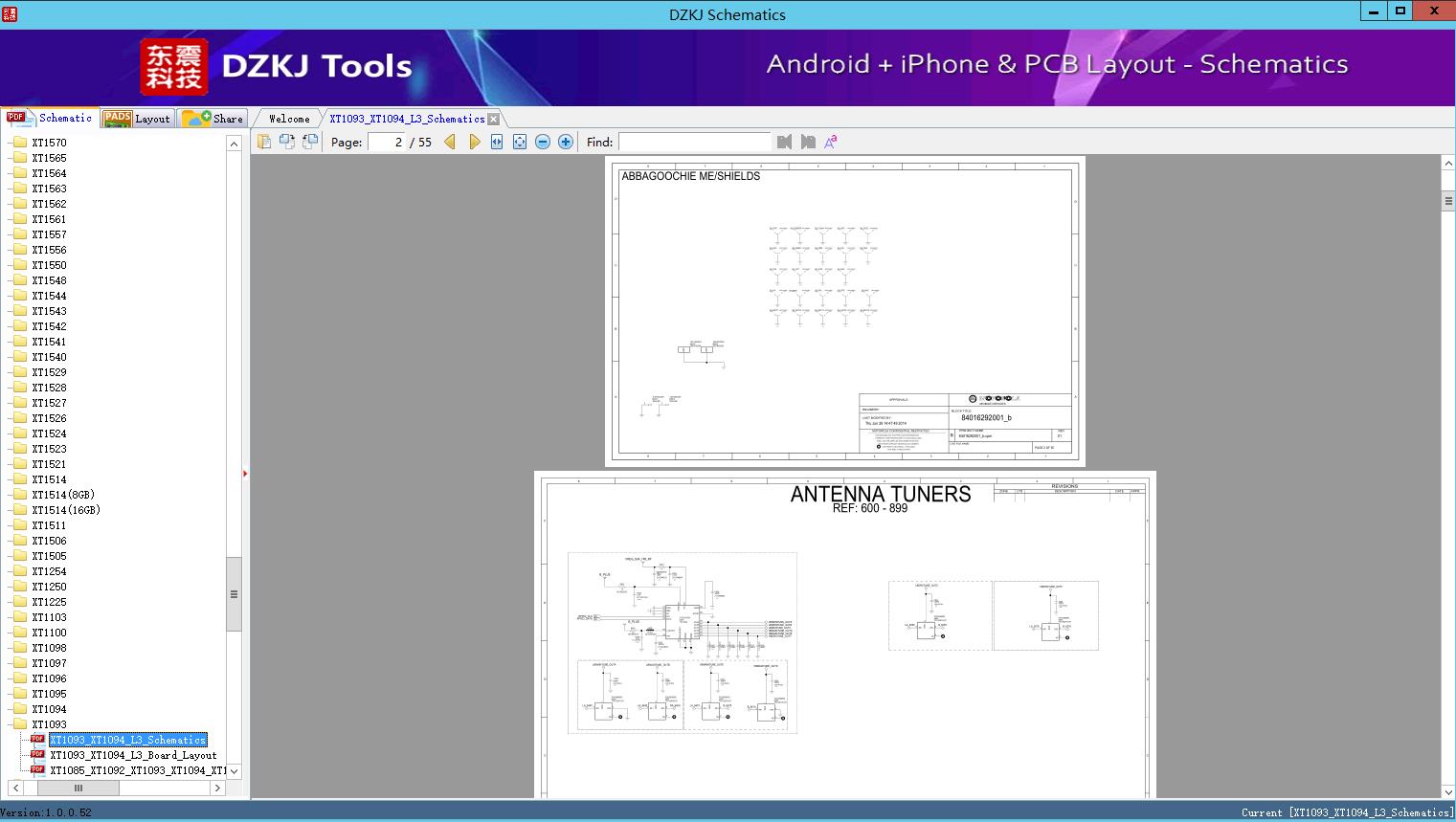Click the XT1254 folder icon
This screenshot has height=822, width=1456.
click(19, 571)
